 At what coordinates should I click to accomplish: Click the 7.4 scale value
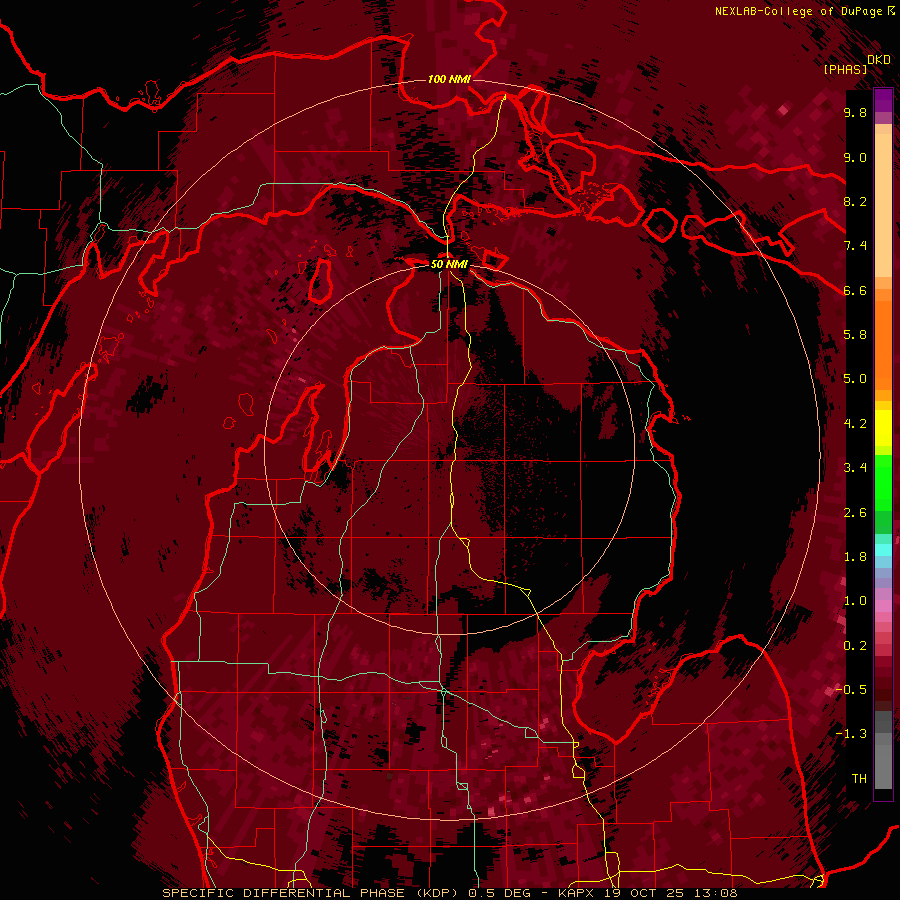click(855, 246)
